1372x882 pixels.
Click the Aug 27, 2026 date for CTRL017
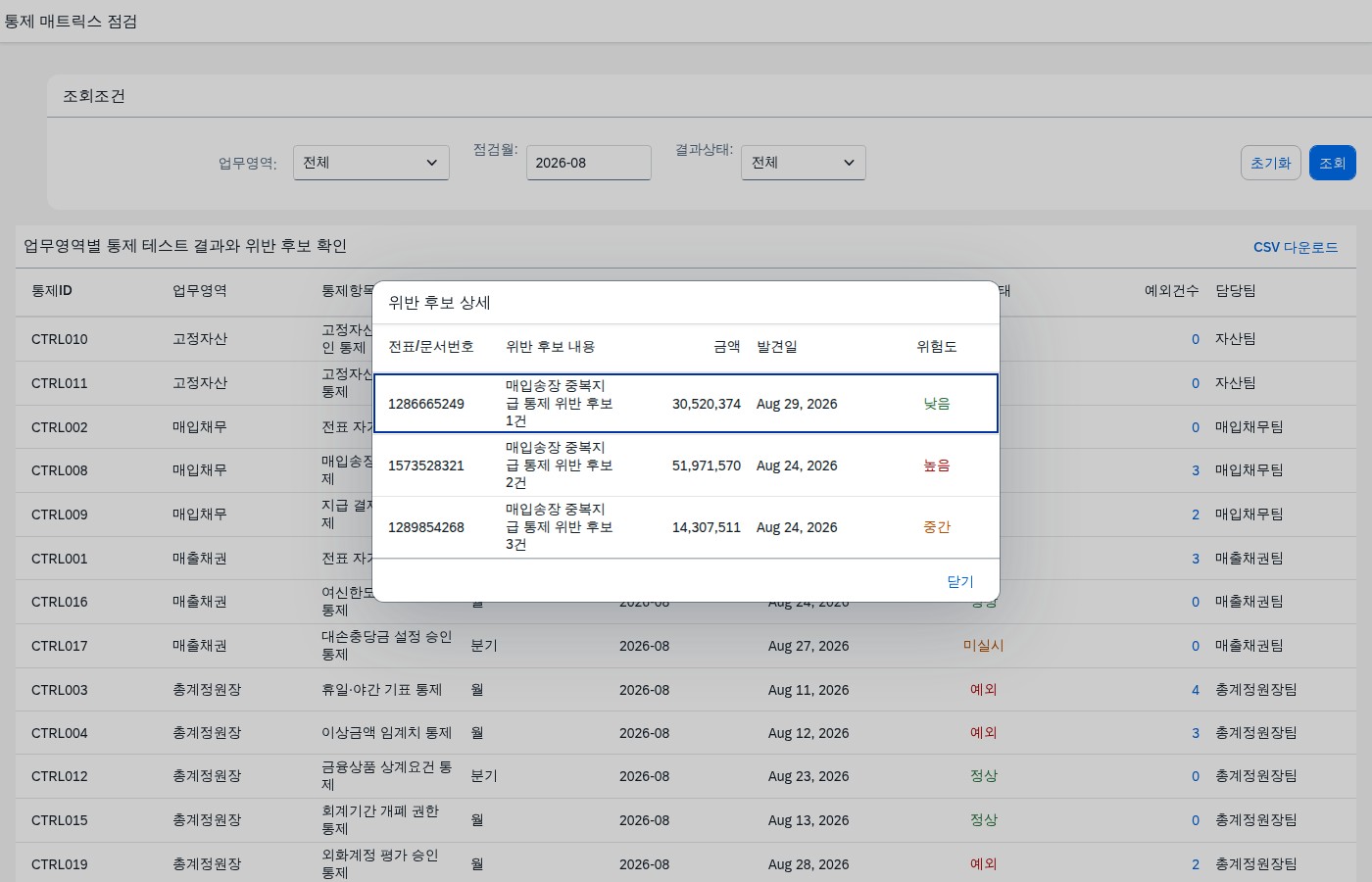[808, 646]
